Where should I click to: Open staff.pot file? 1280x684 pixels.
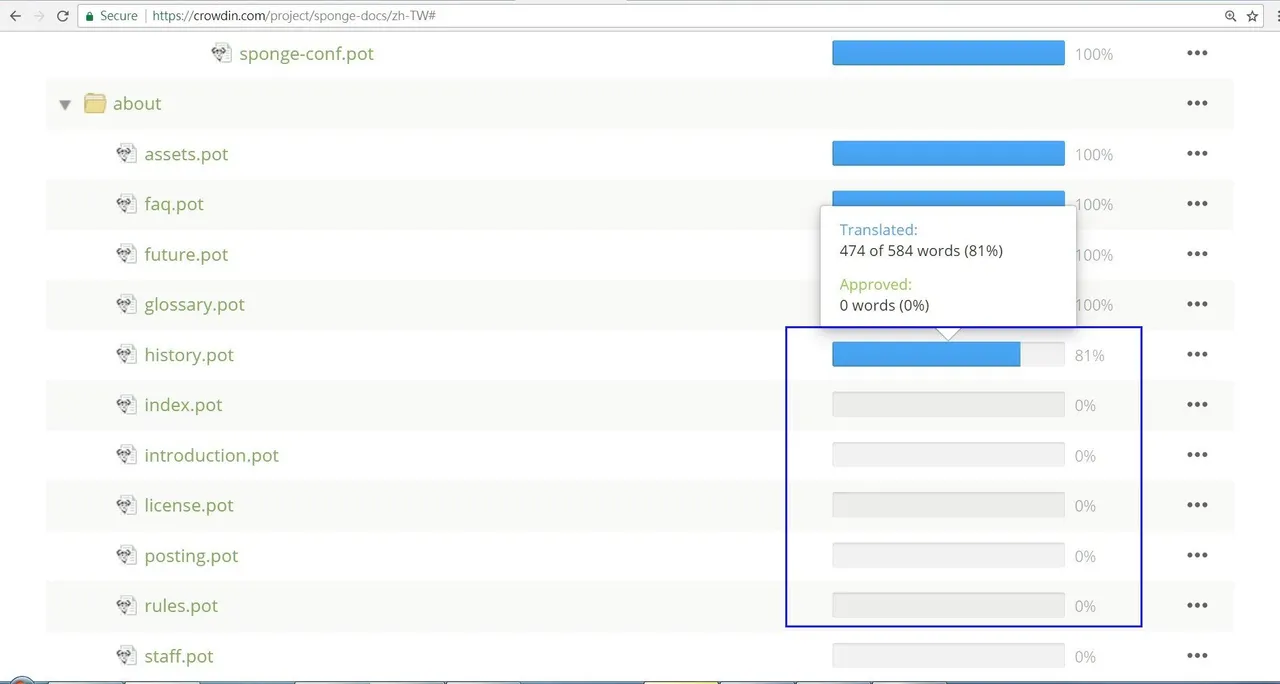click(179, 656)
